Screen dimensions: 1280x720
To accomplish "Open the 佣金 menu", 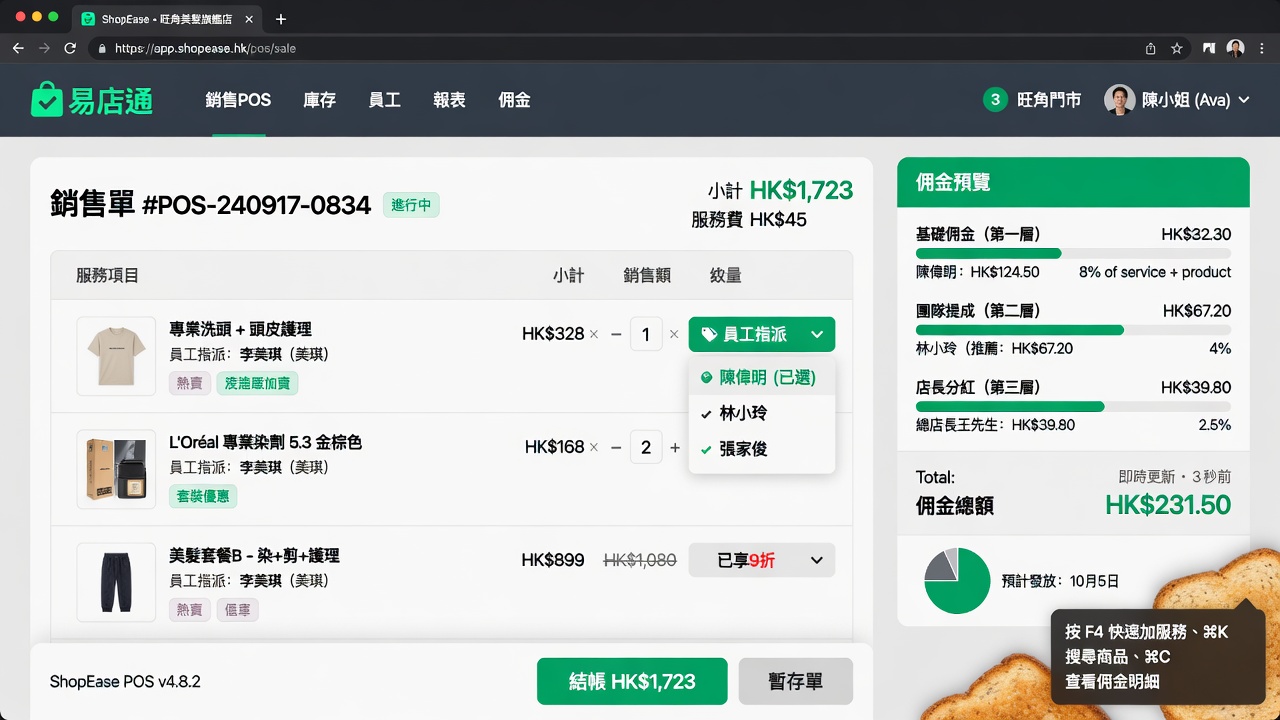I will click(x=514, y=100).
